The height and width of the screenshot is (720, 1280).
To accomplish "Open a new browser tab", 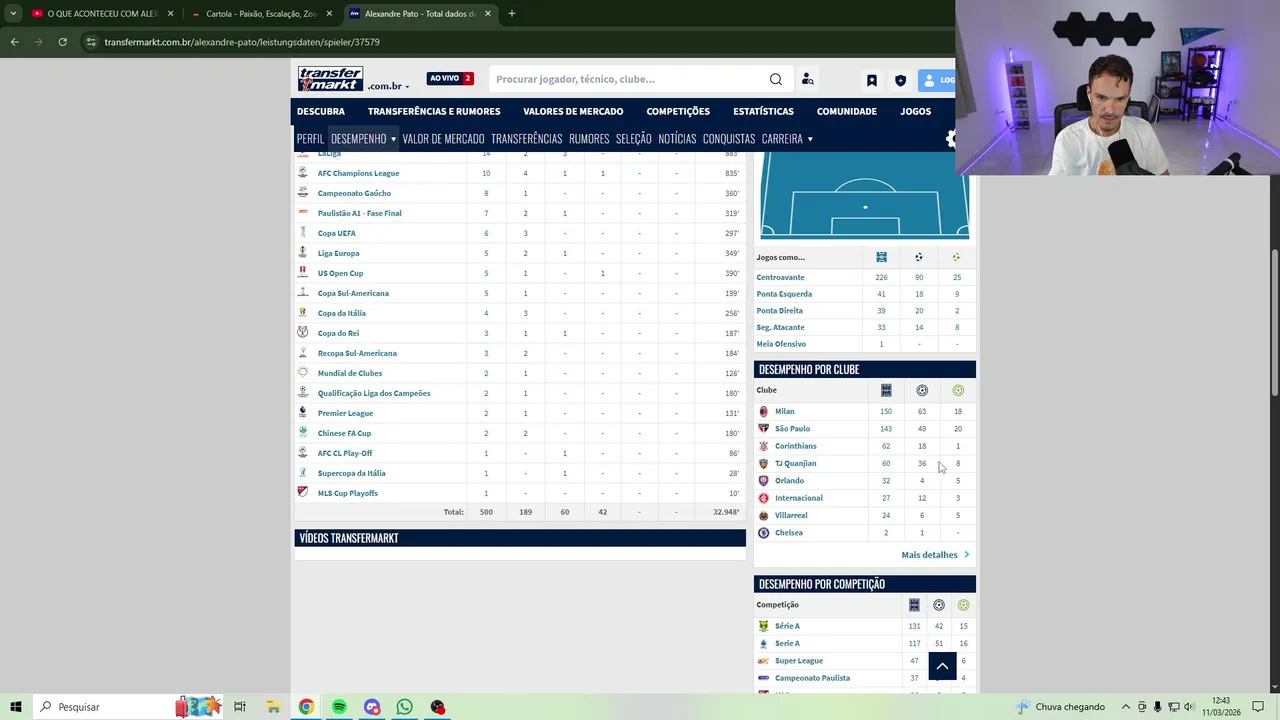I will [x=511, y=14].
